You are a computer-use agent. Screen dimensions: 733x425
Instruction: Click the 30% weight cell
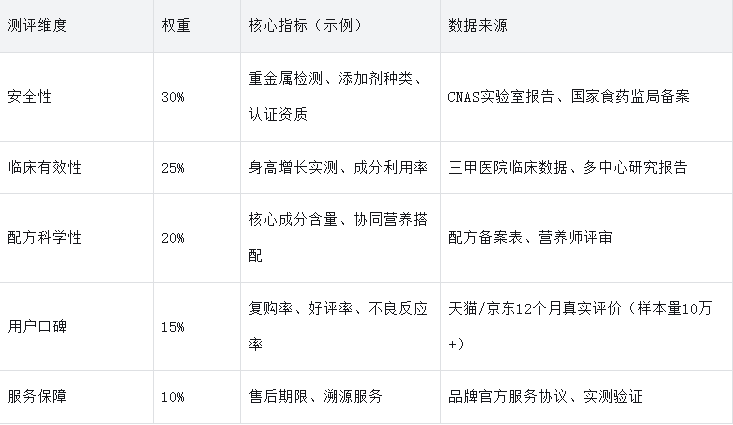click(172, 97)
